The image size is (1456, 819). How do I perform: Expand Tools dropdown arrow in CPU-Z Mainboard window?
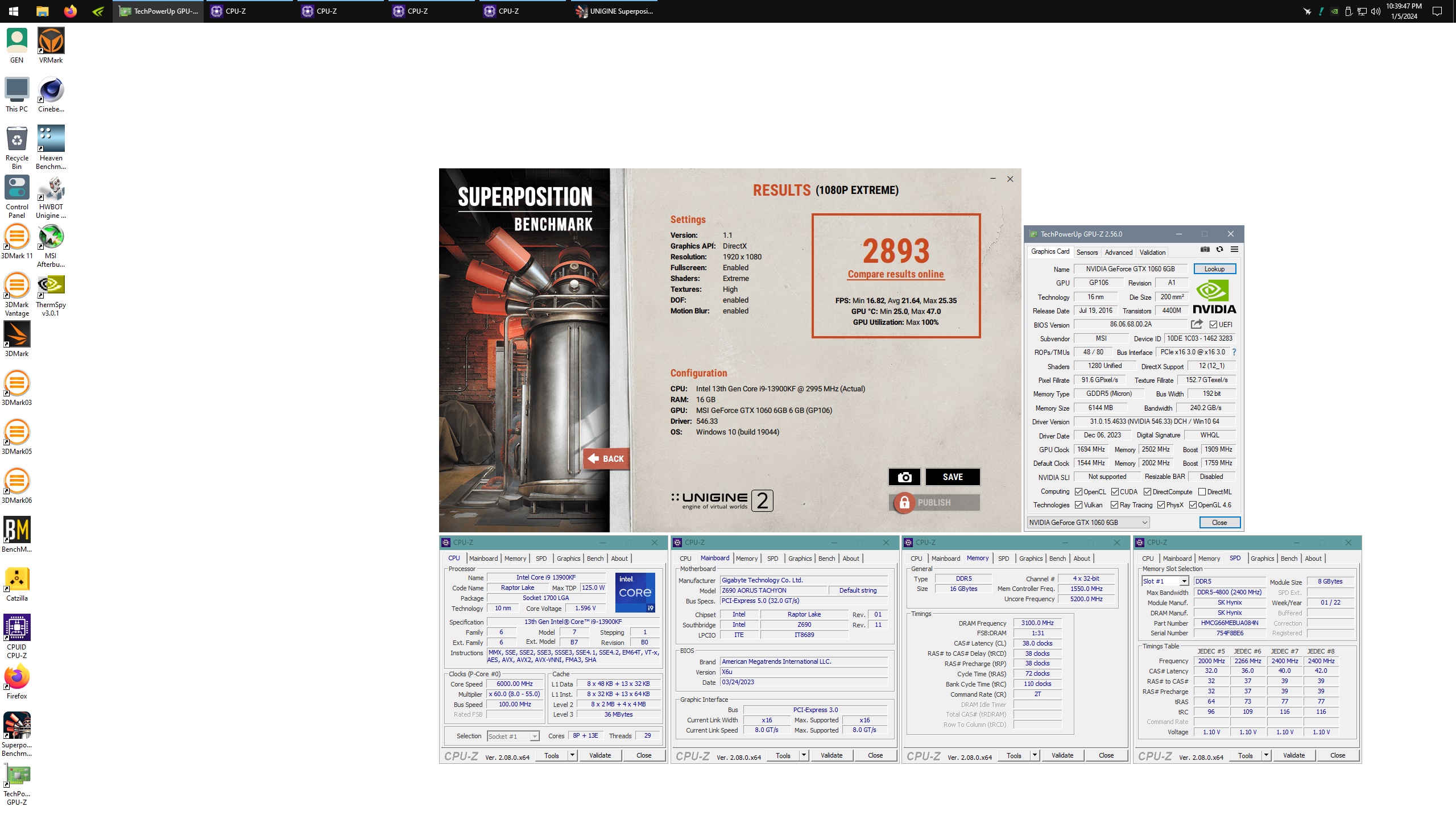point(804,755)
